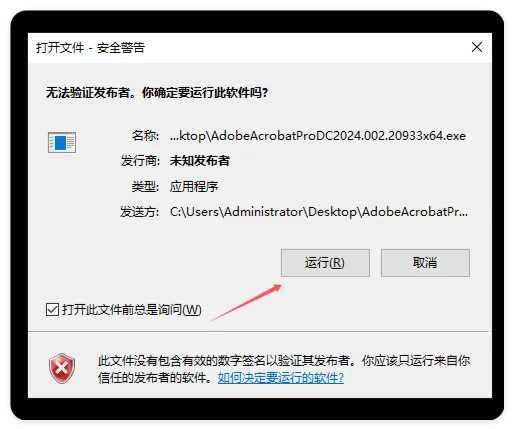
Task: Click the 名称: field label
Action: pyautogui.click(x=145, y=136)
